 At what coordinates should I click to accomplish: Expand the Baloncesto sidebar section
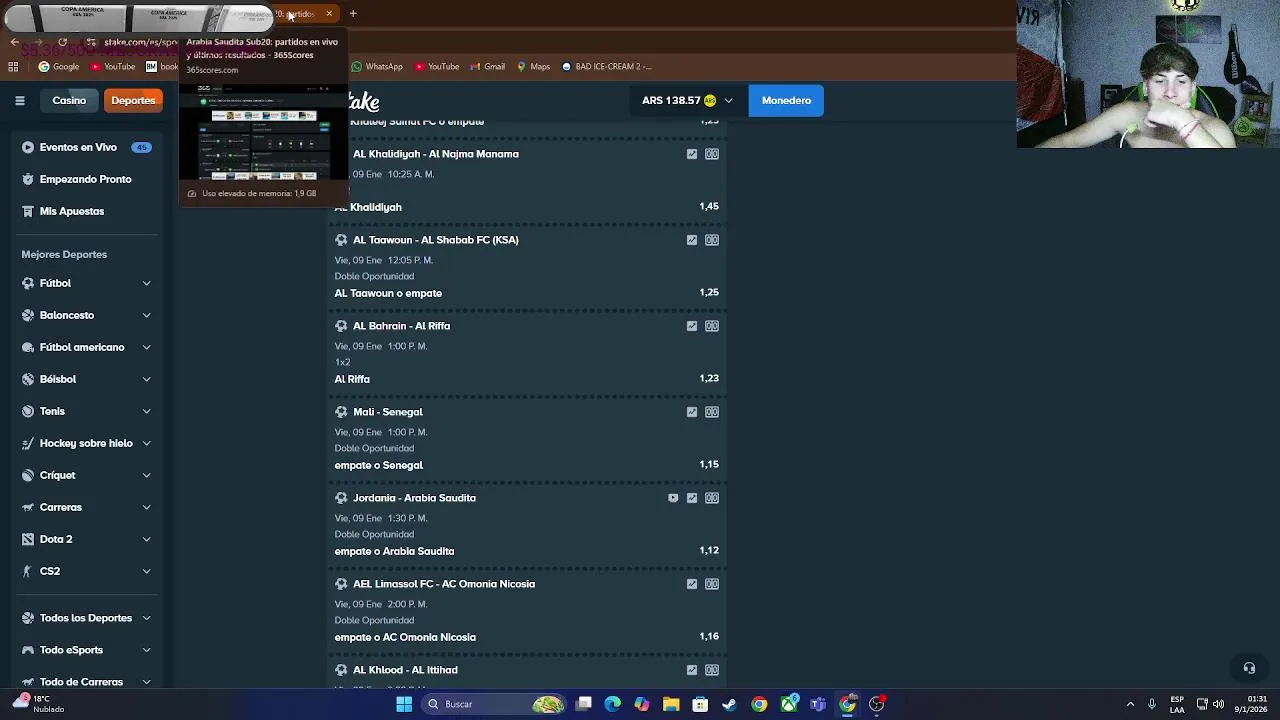(146, 315)
